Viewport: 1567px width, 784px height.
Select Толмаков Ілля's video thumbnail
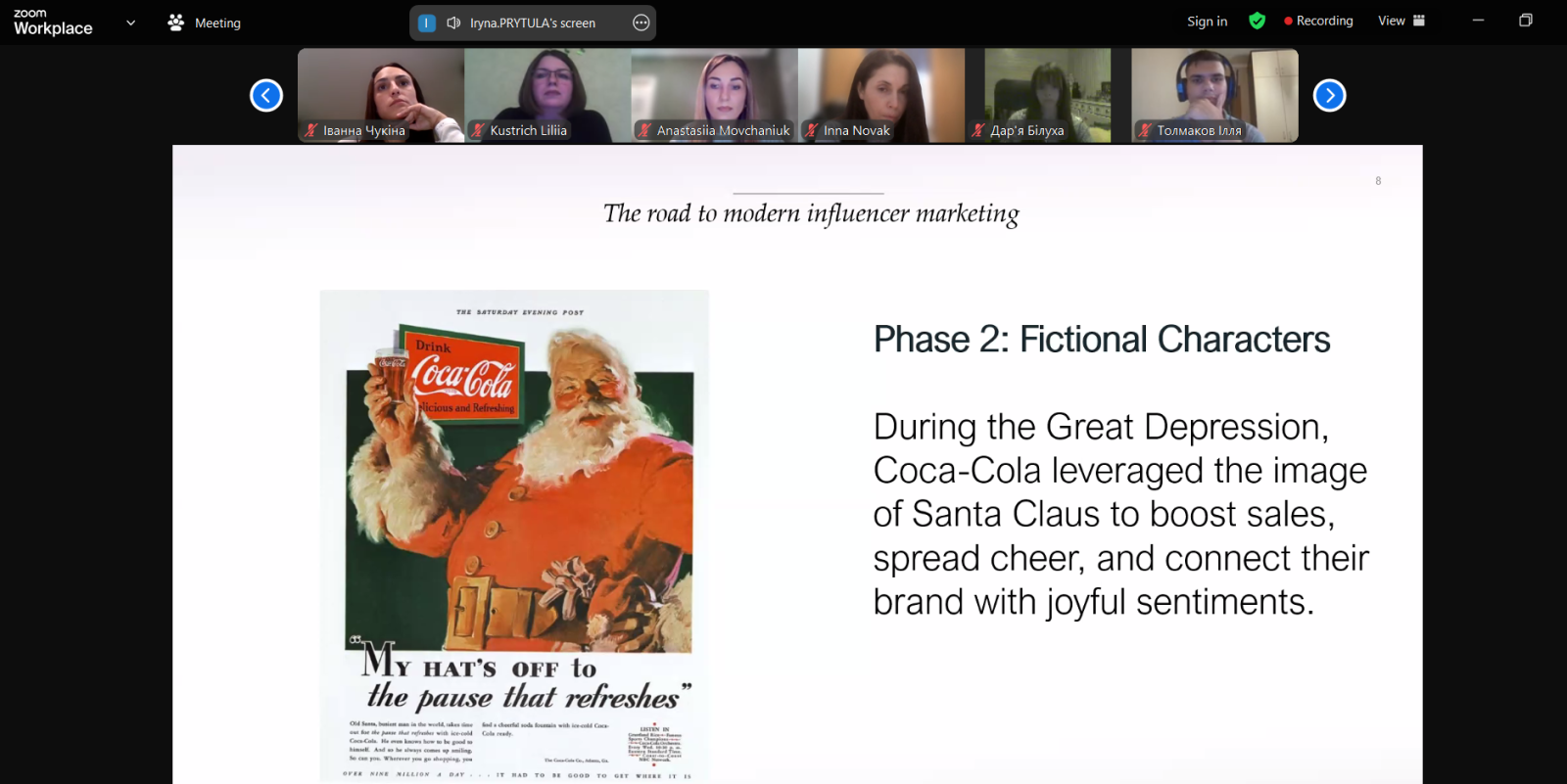click(1214, 95)
